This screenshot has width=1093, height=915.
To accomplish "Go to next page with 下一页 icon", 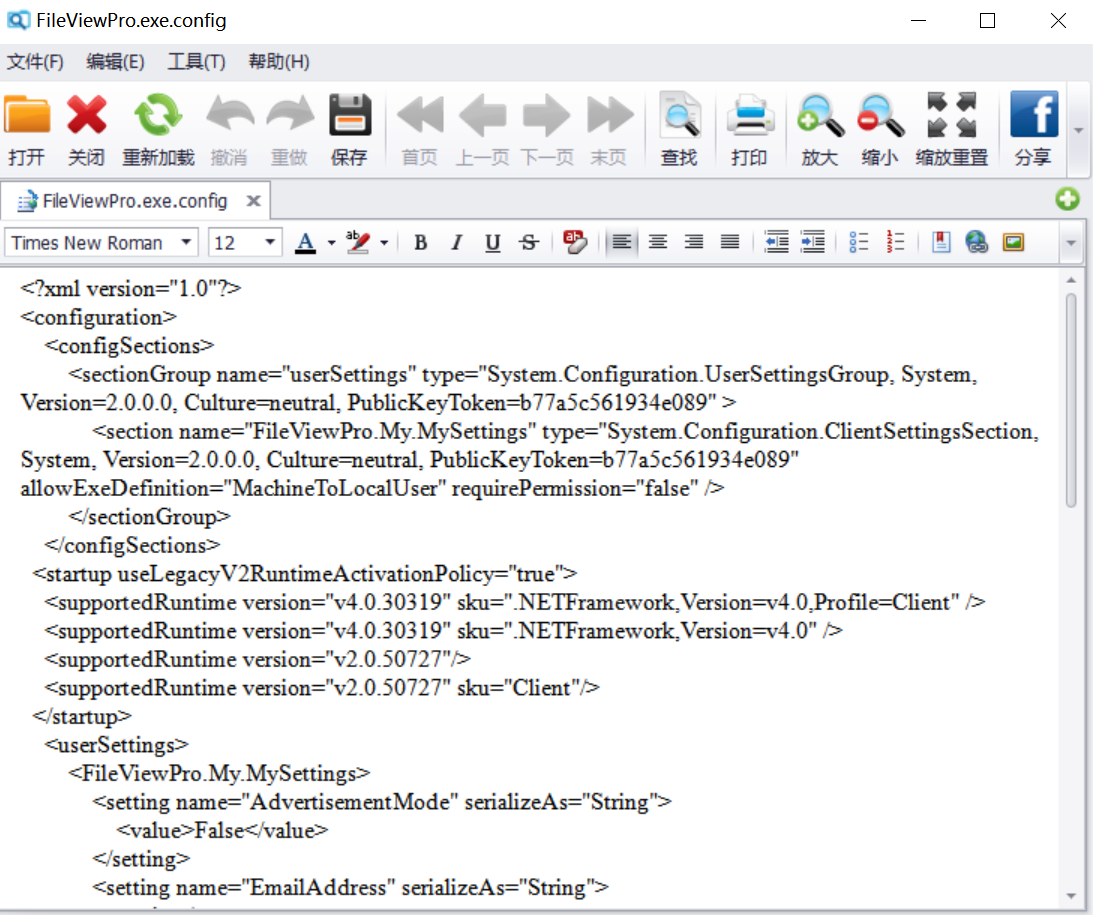I will coord(547,130).
